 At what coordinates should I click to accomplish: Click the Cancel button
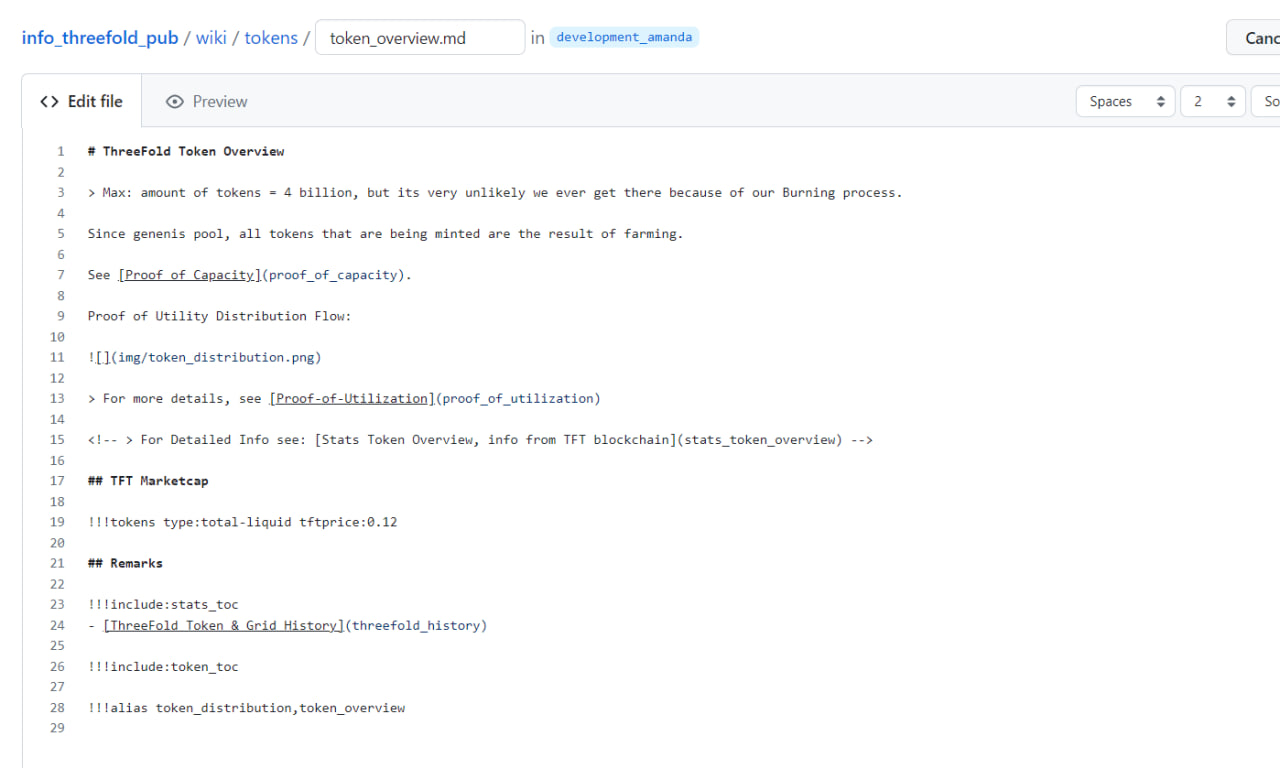[x=1262, y=37]
